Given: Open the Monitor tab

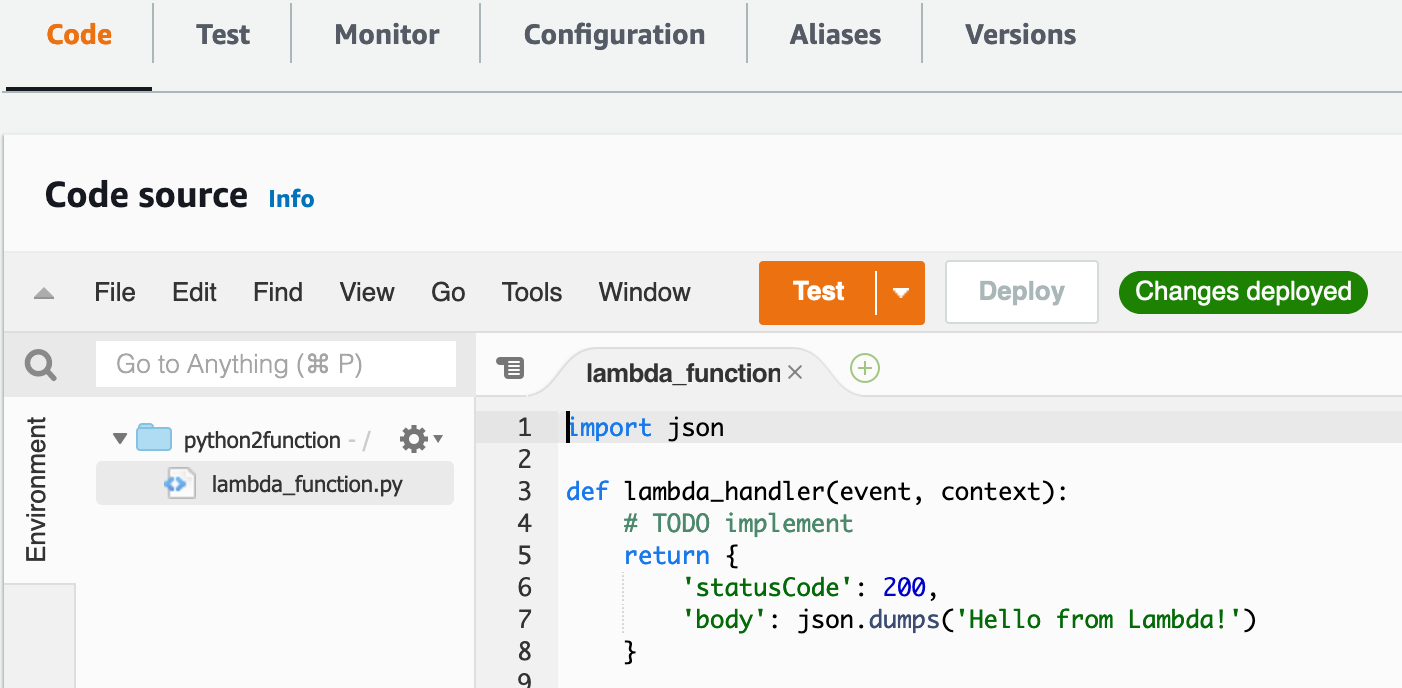Looking at the screenshot, I should pyautogui.click(x=386, y=35).
